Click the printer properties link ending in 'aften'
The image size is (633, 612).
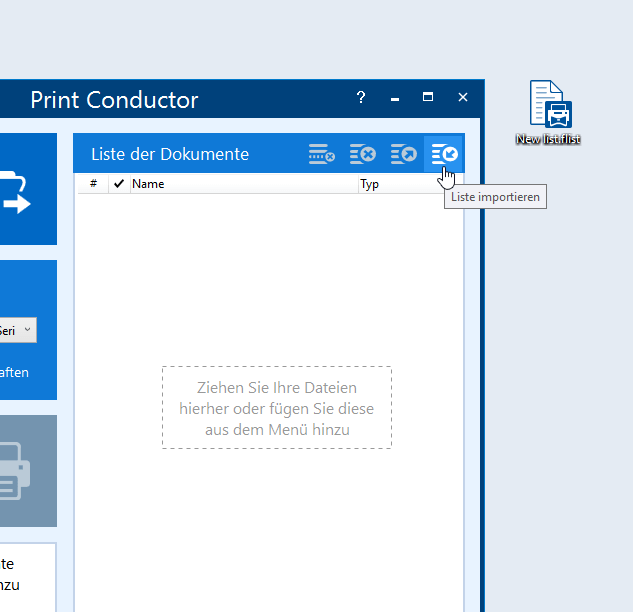(x=14, y=372)
